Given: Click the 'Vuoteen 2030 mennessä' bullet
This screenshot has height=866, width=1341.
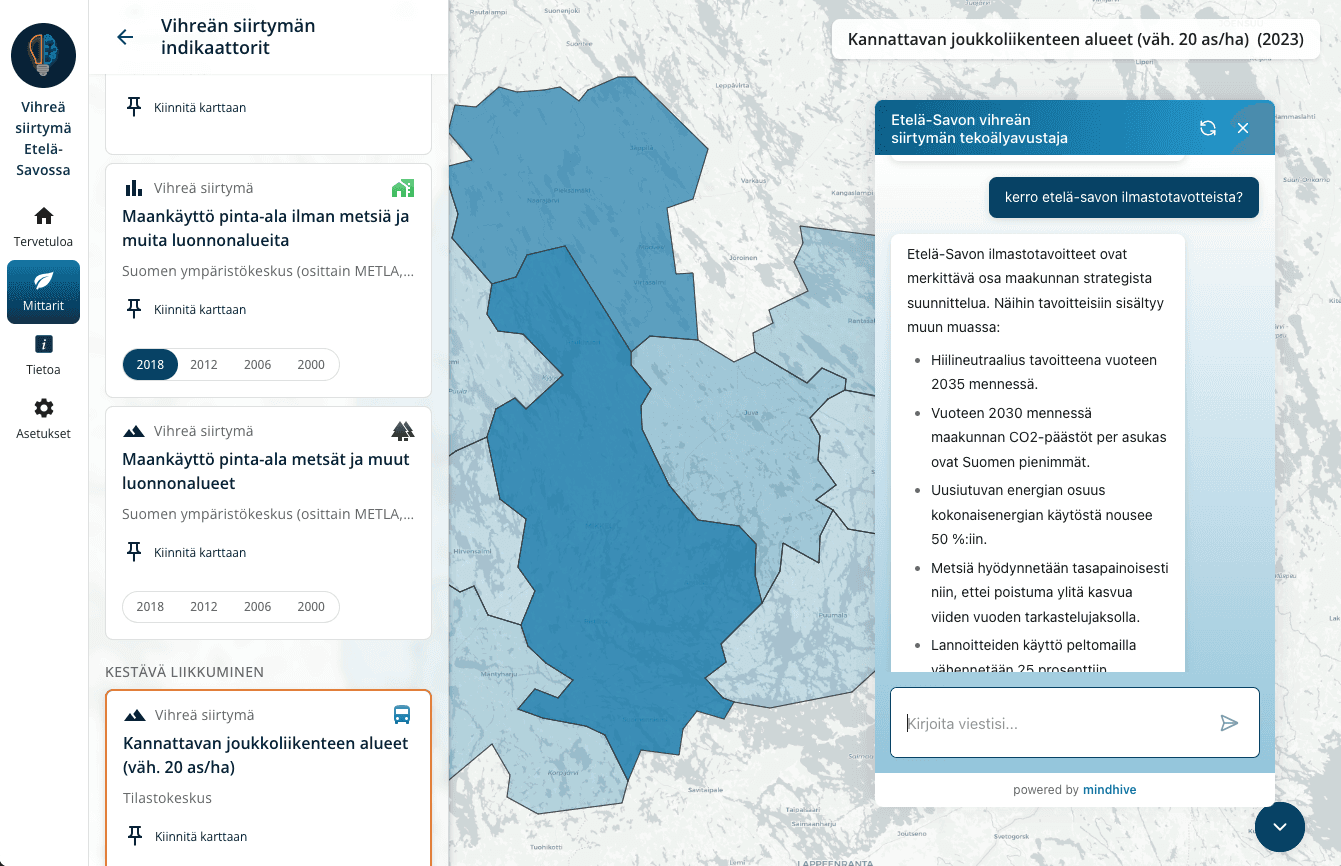Looking at the screenshot, I should point(1049,437).
